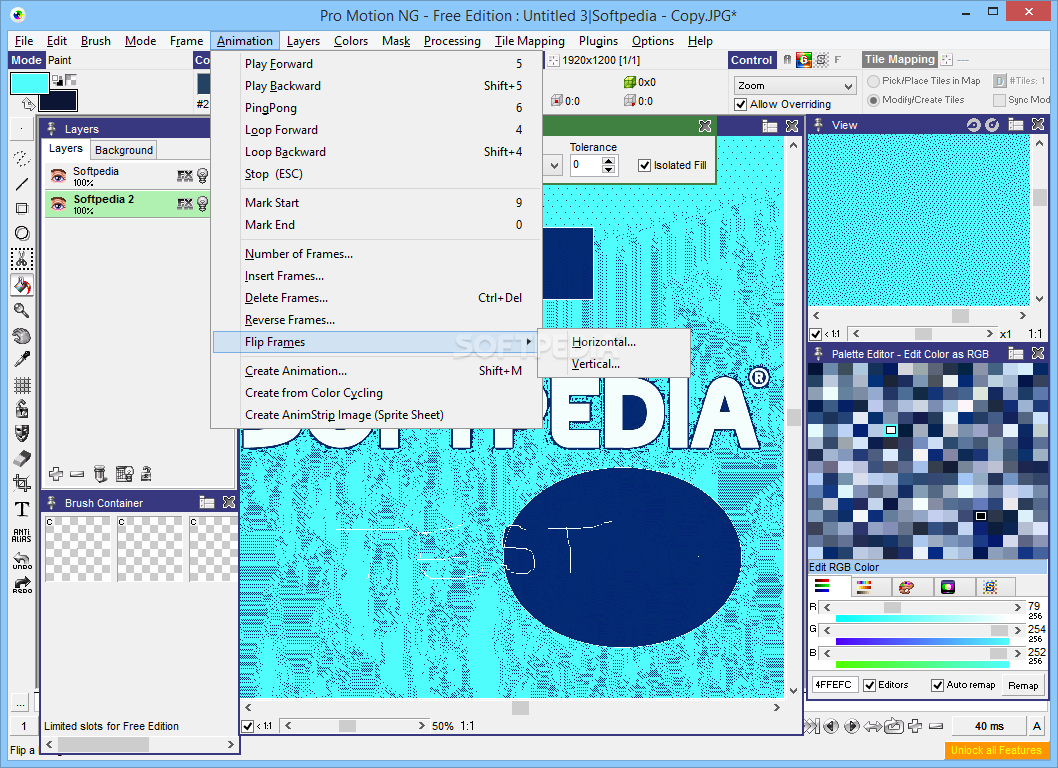
Task: Open the Processing menu
Action: point(452,41)
